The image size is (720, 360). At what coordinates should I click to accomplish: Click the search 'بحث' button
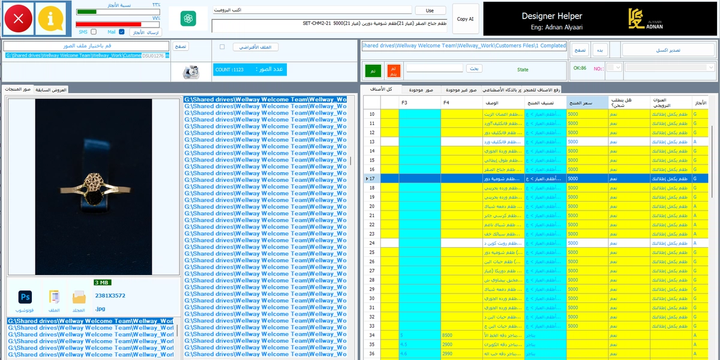click(474, 68)
